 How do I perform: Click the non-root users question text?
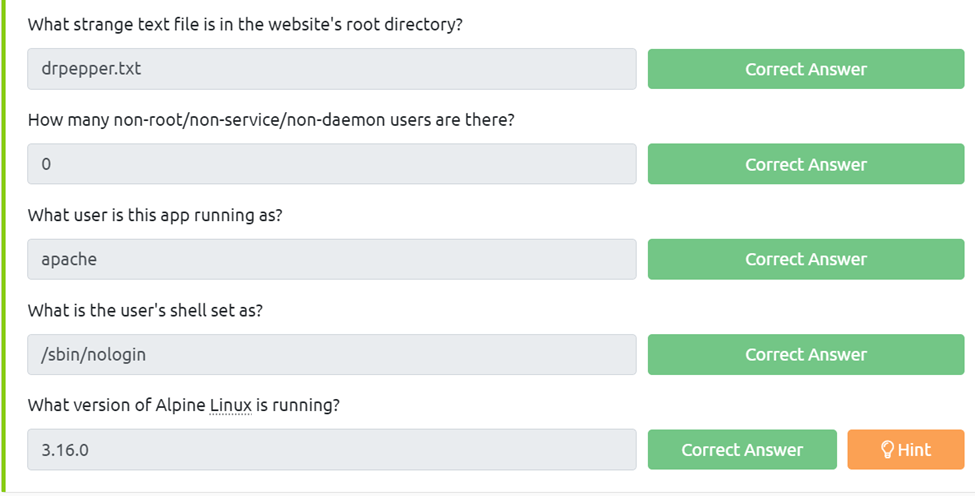(270, 120)
